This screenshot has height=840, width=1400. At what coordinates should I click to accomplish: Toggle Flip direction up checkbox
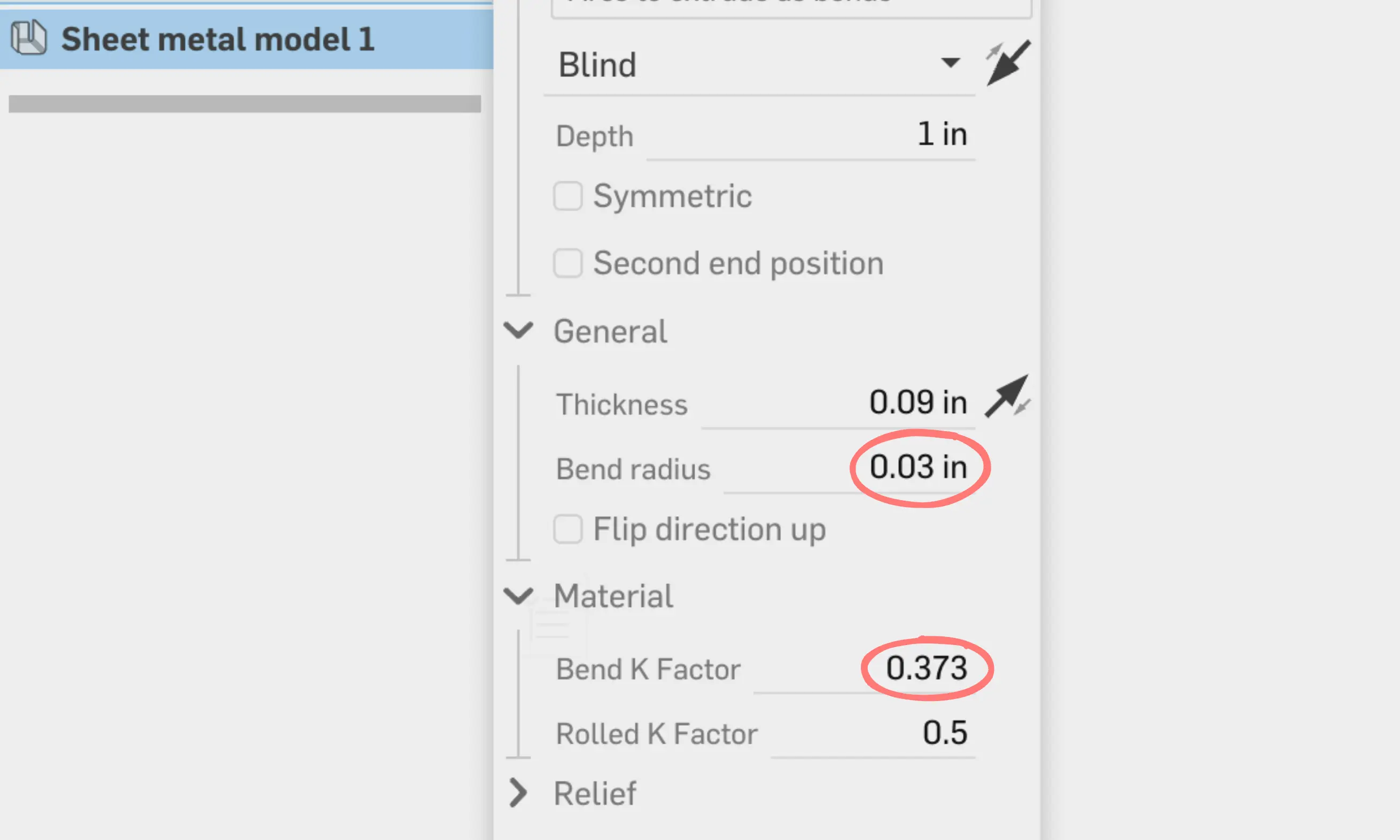coord(567,528)
